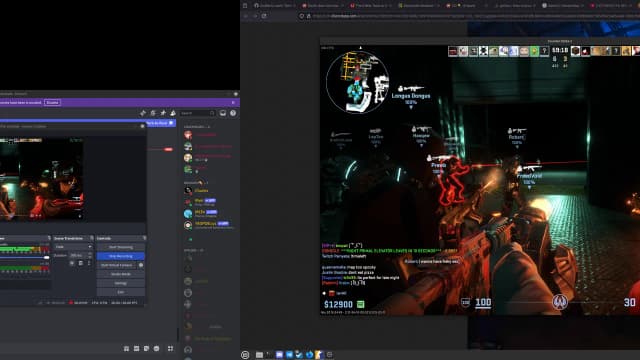Open Discord inbox icon
Image resolution: width=640 pixels, height=360 pixels.
pos(223,113)
